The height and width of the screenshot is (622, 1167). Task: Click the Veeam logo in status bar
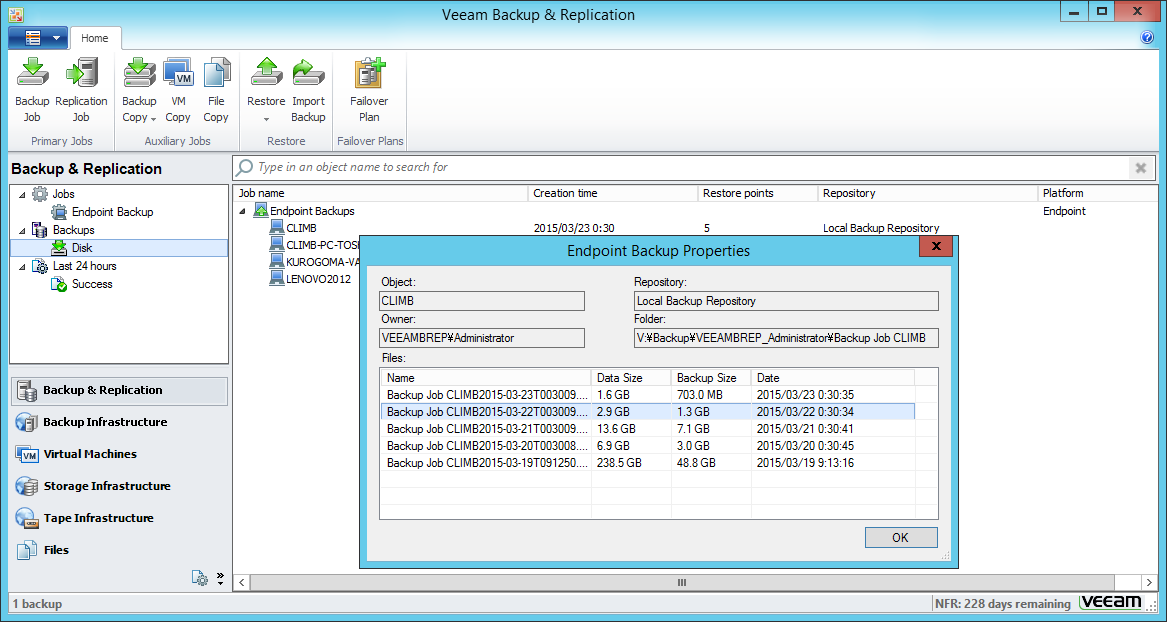[1111, 603]
